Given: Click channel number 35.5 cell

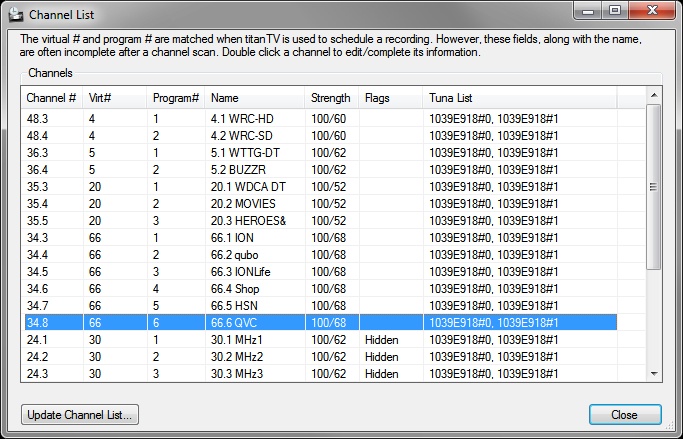Looking at the screenshot, I should click(x=37, y=221).
